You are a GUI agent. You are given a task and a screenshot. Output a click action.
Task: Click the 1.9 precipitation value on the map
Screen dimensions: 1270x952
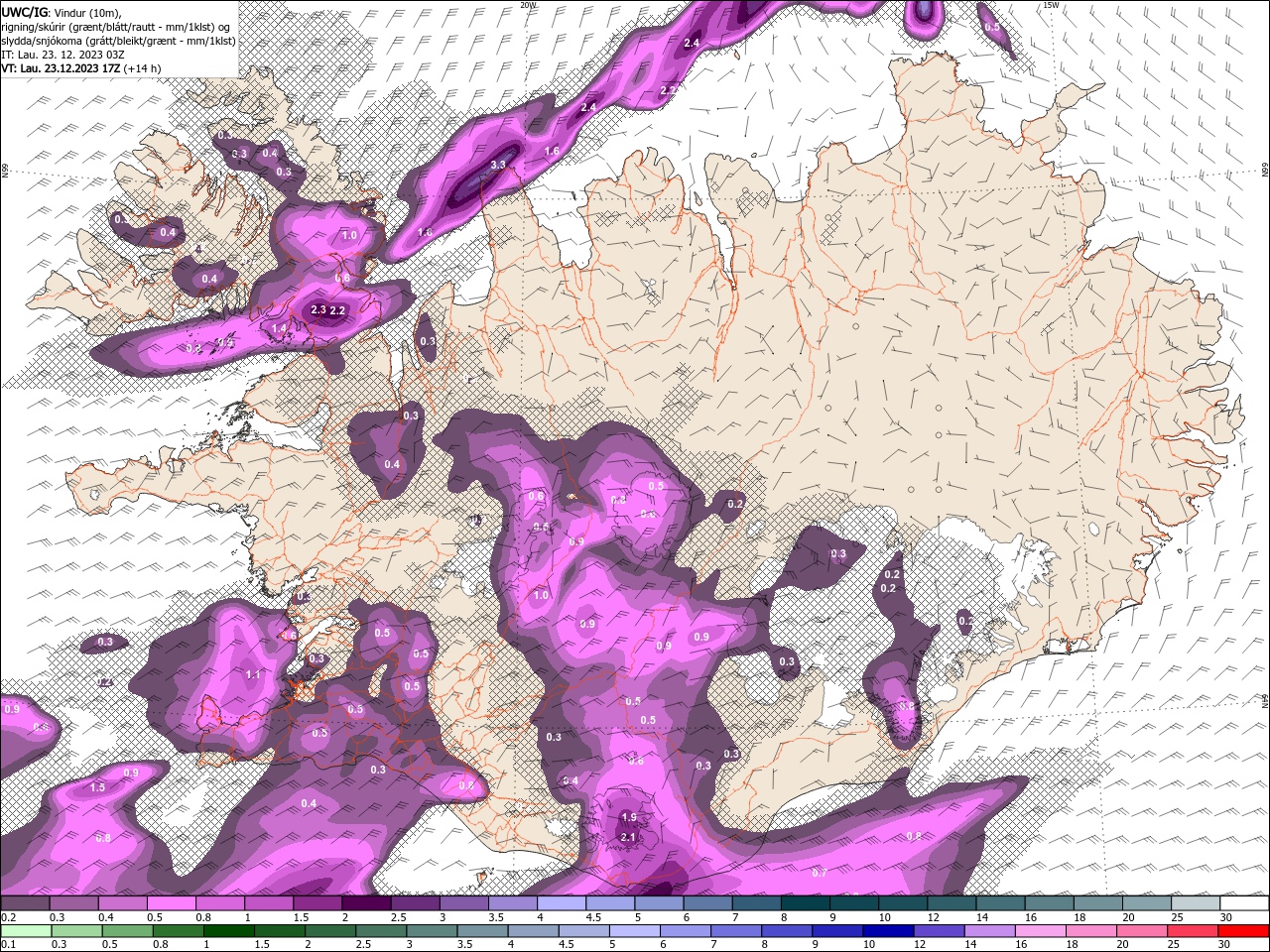(x=629, y=818)
